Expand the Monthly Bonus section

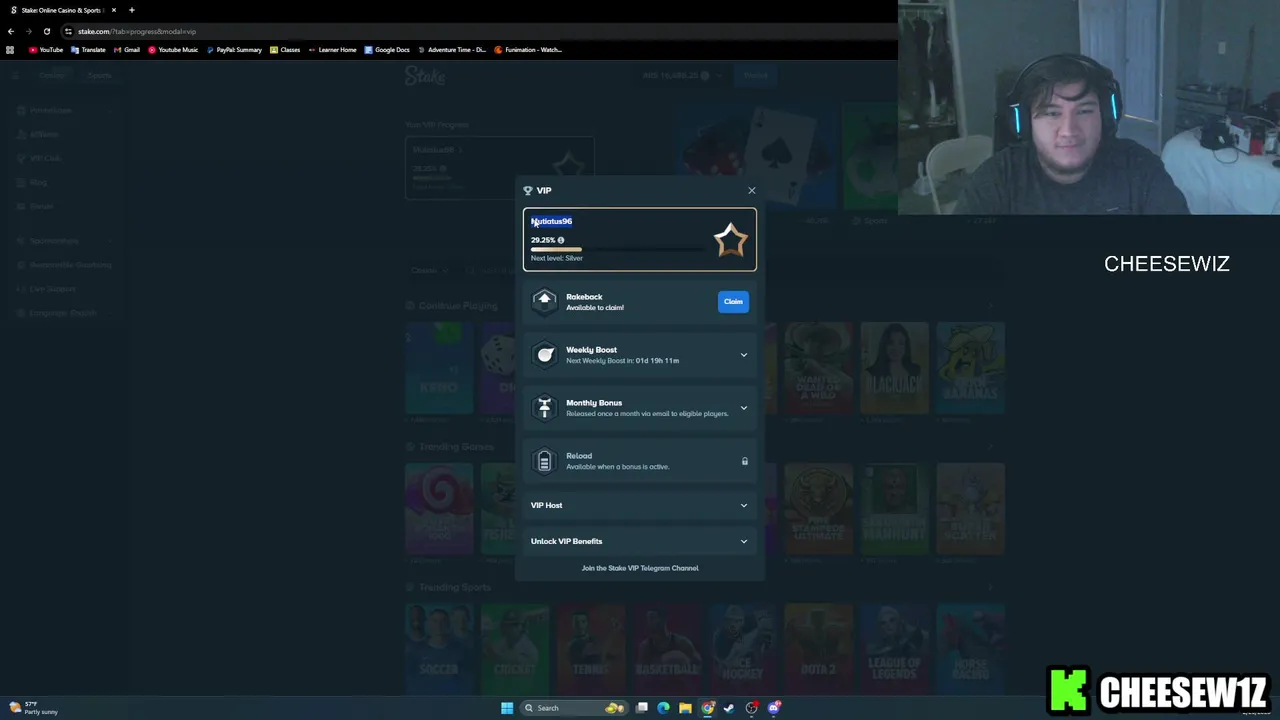tap(640, 408)
